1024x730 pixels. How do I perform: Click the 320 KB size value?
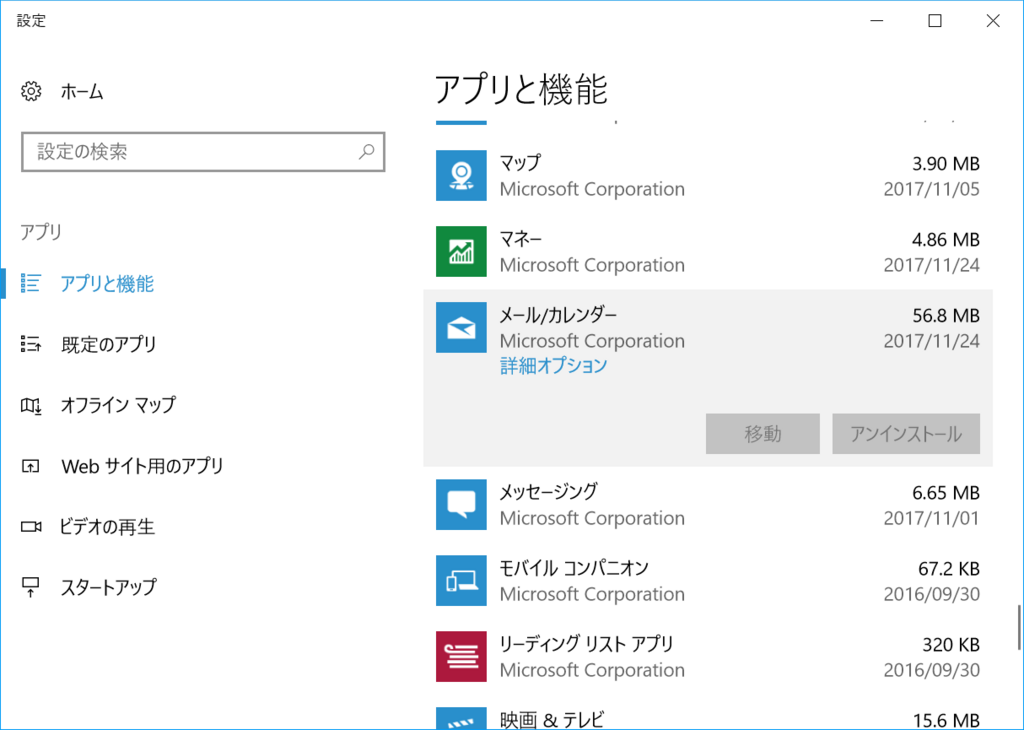(x=951, y=644)
